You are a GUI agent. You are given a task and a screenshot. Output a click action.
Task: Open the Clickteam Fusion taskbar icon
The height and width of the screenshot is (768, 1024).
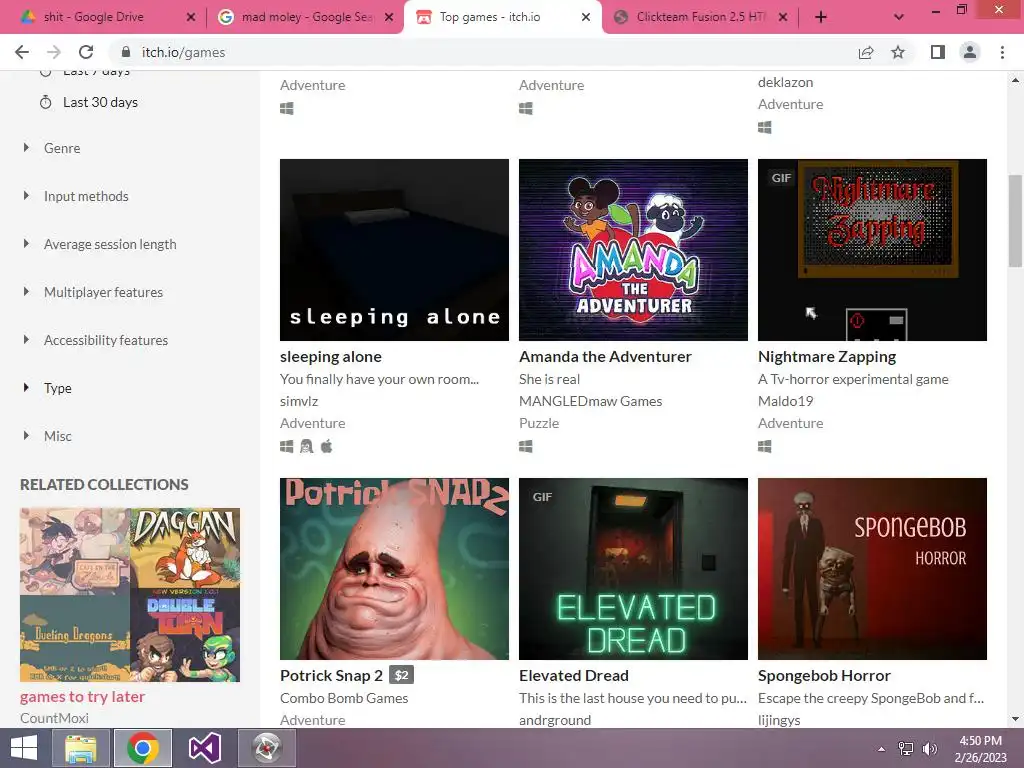(266, 748)
